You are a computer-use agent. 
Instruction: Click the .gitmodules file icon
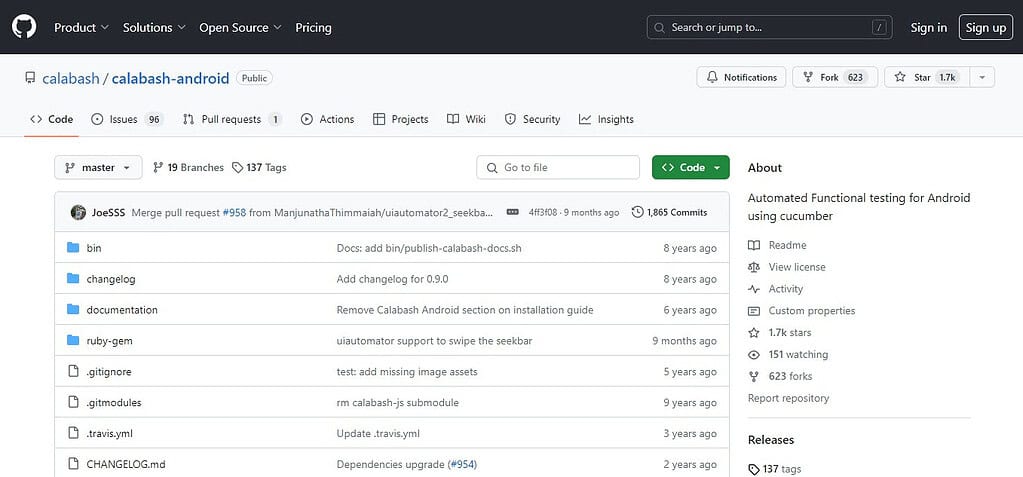point(73,402)
